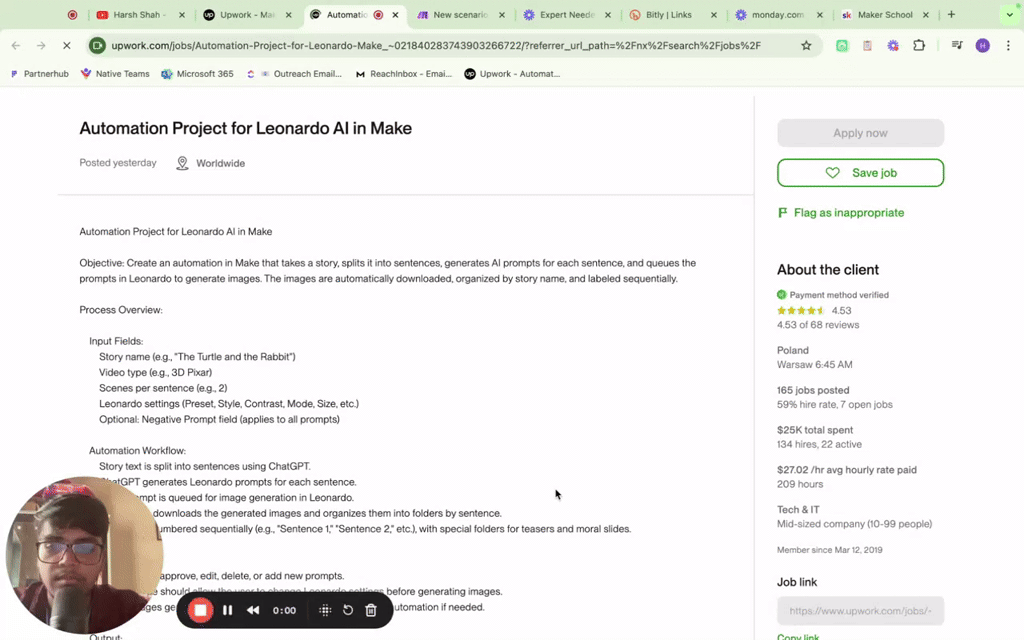Click Save job to bookmark this posting
This screenshot has height=640, width=1024.
tap(860, 172)
